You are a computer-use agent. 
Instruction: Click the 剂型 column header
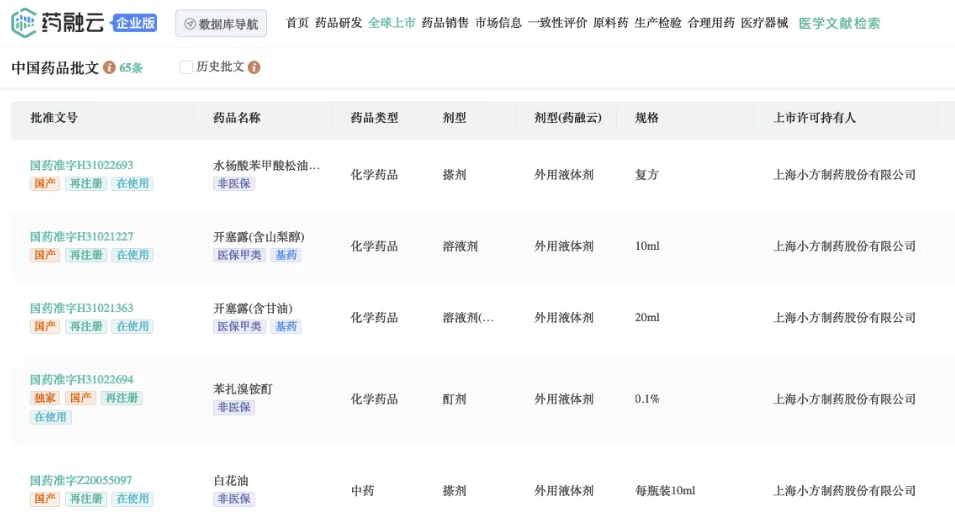click(x=454, y=118)
